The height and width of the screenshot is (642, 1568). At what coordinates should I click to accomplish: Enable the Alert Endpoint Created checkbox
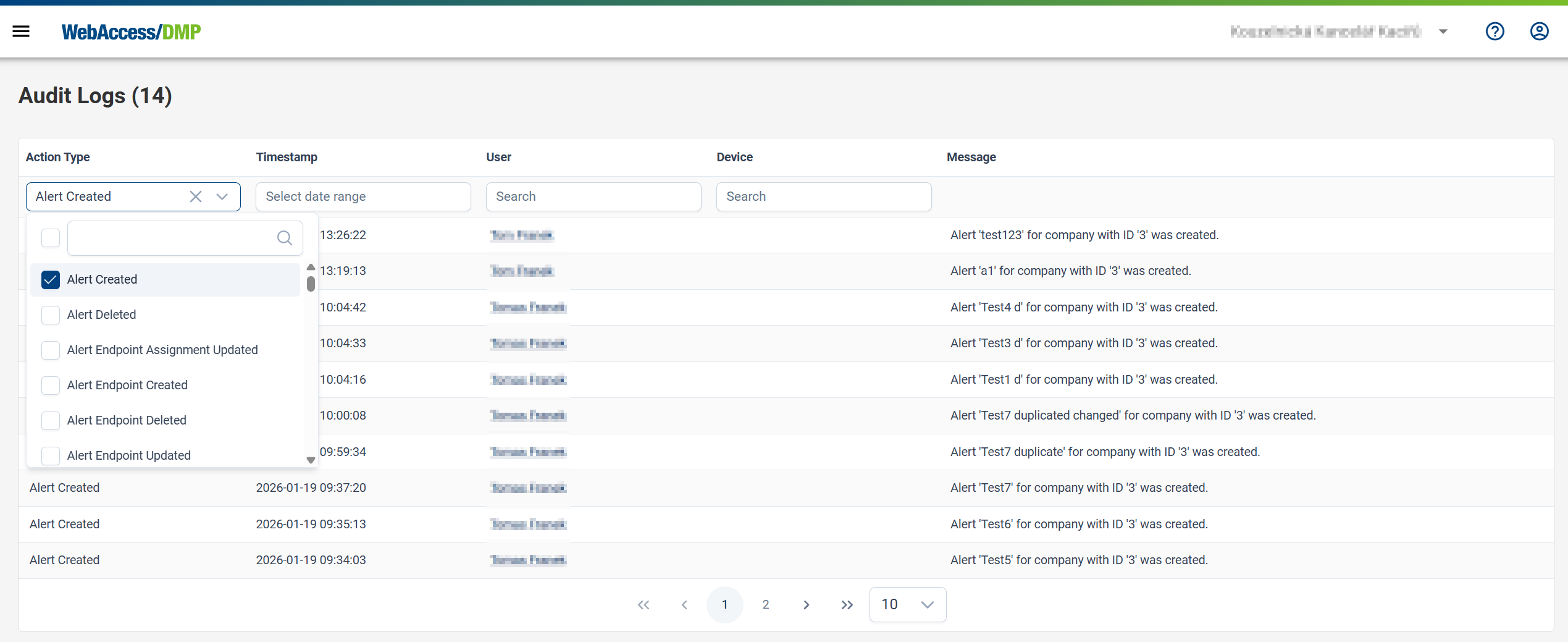point(50,385)
